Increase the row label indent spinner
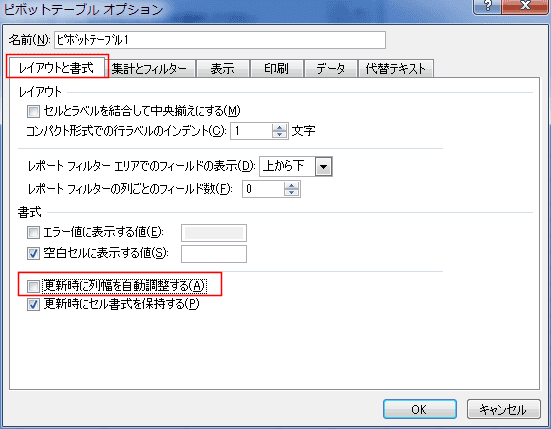The image size is (551, 429). [x=279, y=127]
